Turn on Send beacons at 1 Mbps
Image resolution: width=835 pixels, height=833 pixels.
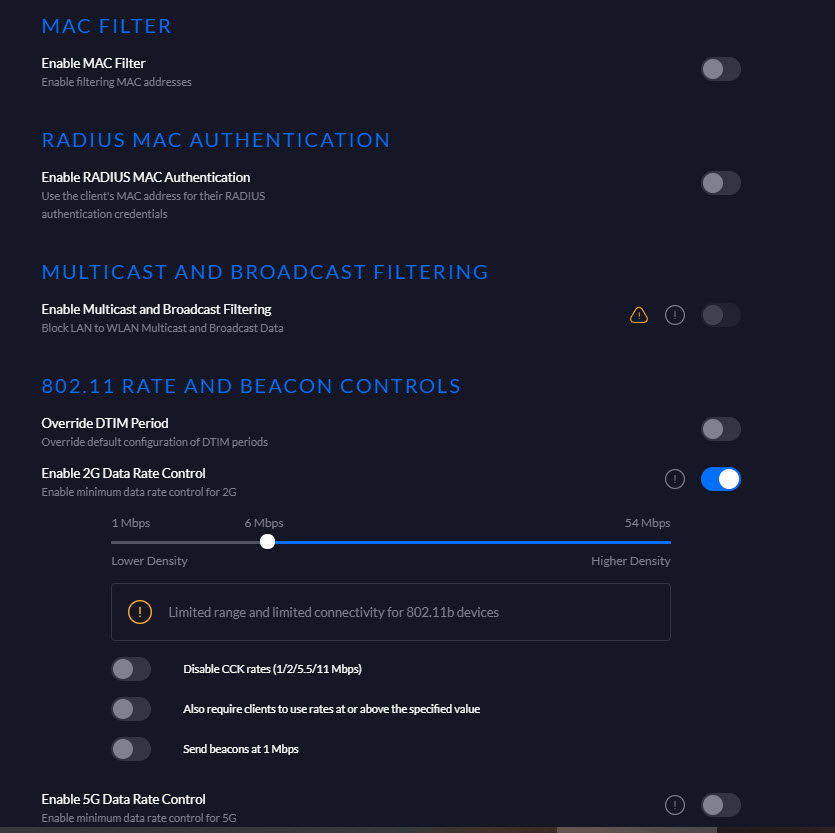click(x=131, y=749)
